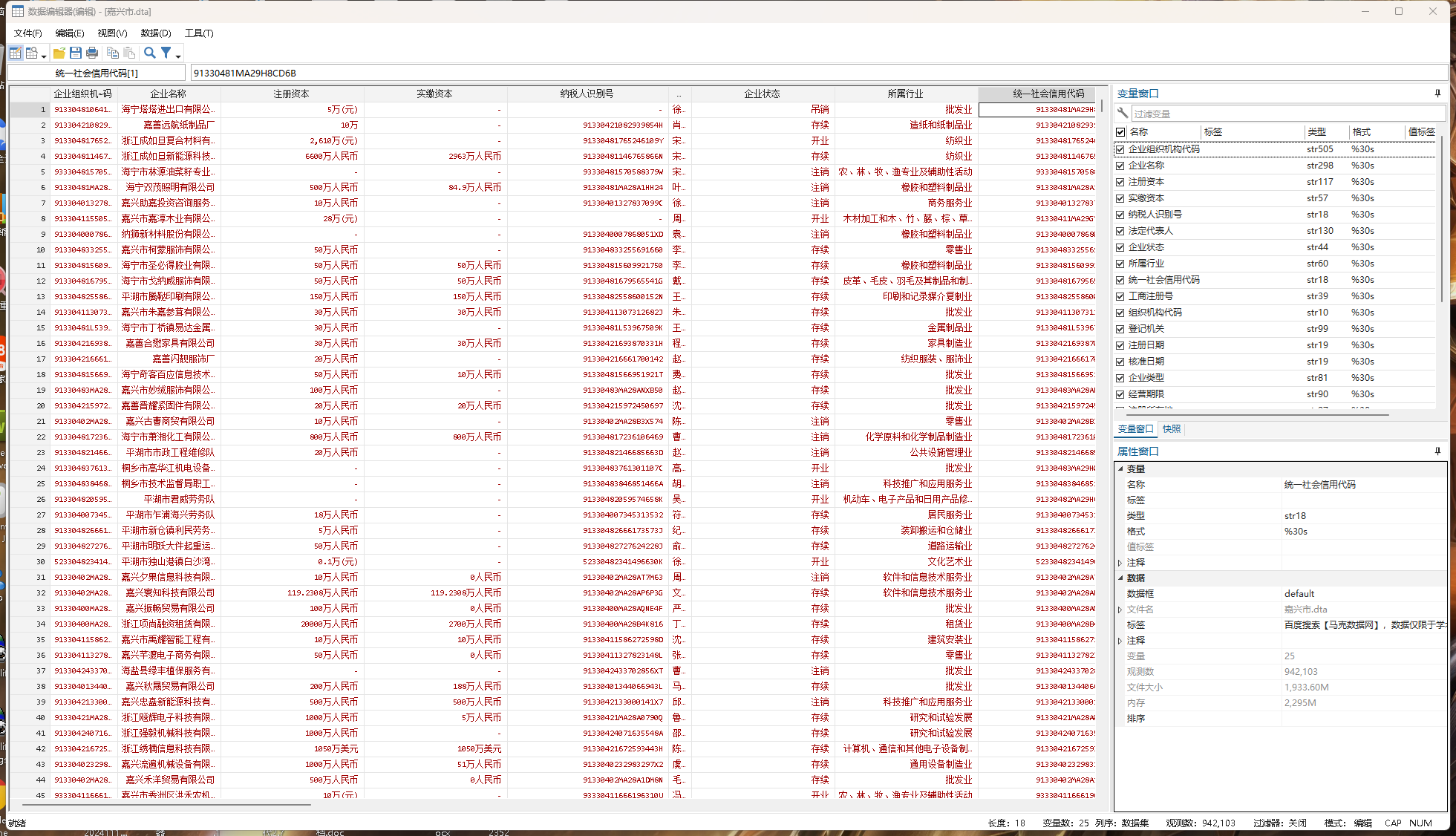Image resolution: width=1456 pixels, height=836 pixels.
Task: Click the save floppy disk icon
Action: coord(76,53)
